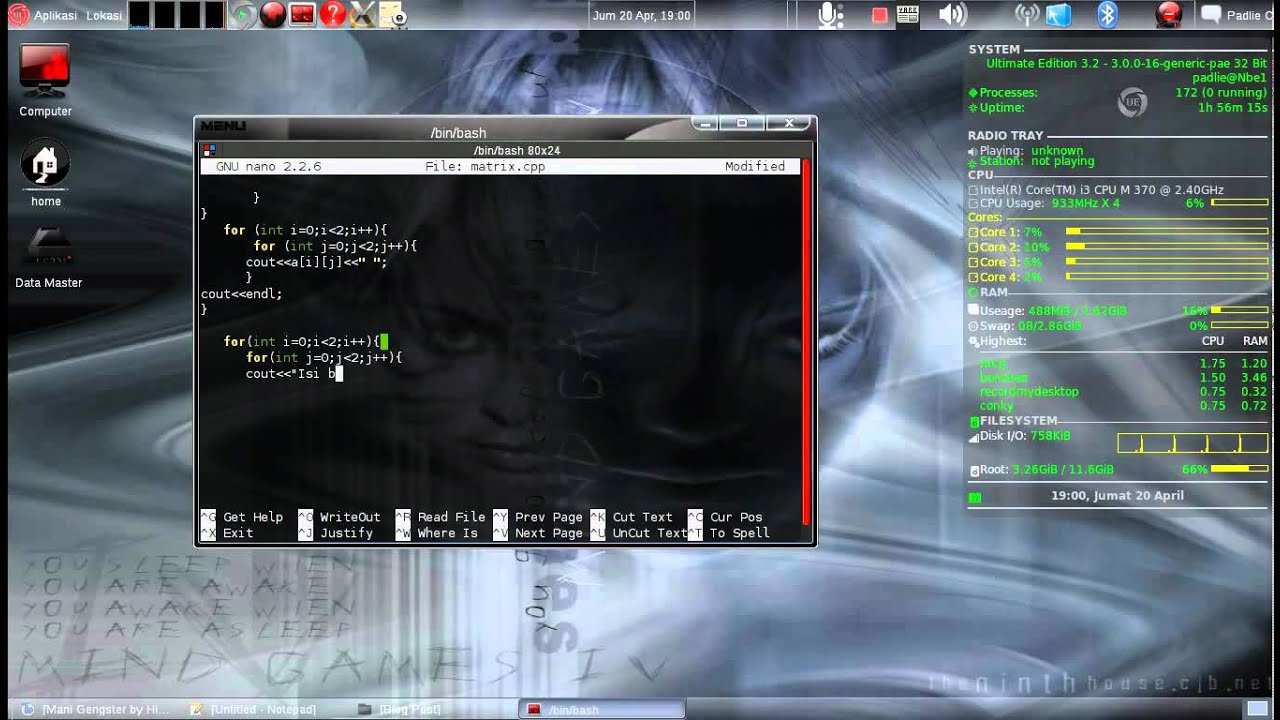The height and width of the screenshot is (720, 1280).
Task: Open the Computer desktop icon
Action: click(x=45, y=80)
